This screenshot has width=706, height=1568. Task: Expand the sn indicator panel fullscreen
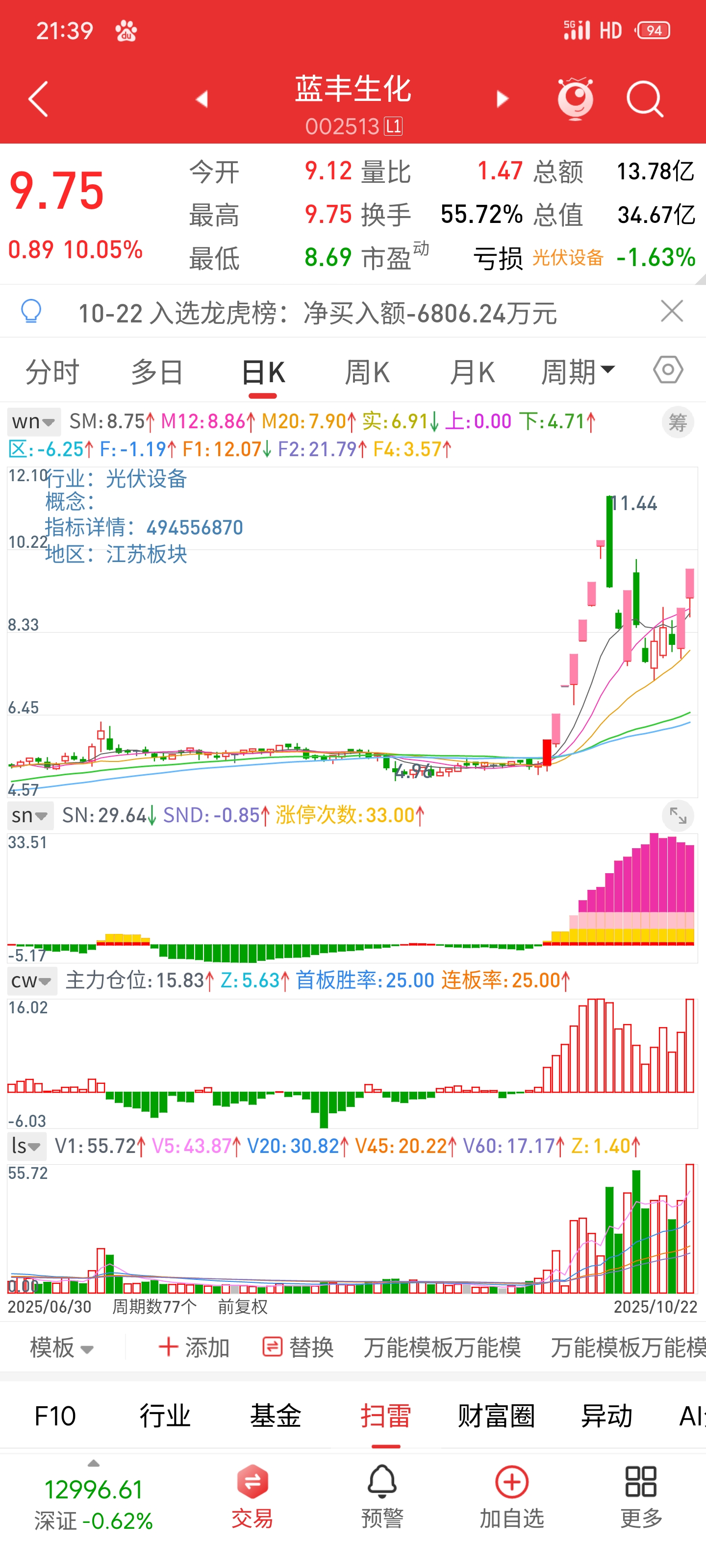[678, 816]
